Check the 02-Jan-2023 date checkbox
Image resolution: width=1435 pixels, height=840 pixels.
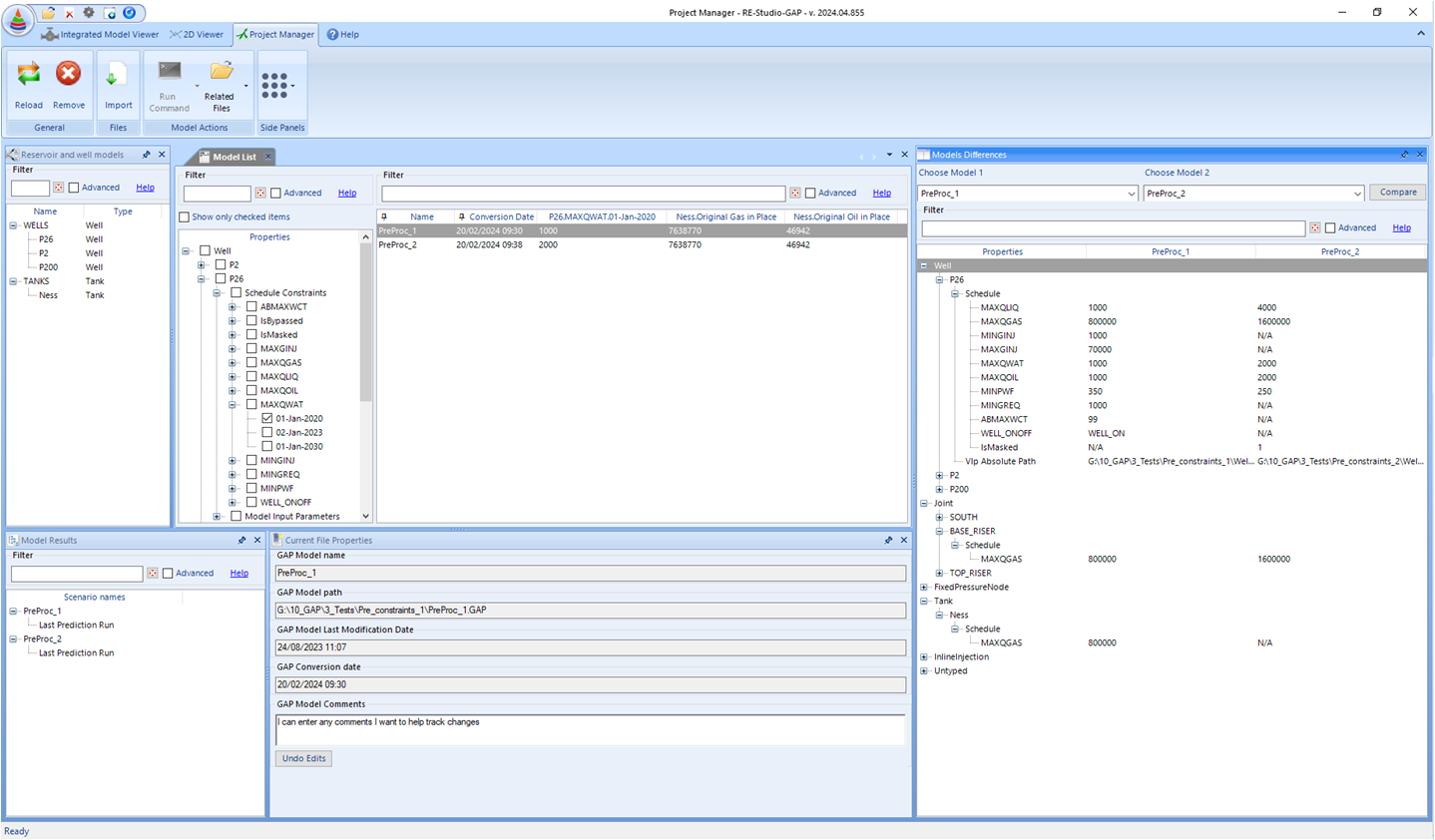267,433
